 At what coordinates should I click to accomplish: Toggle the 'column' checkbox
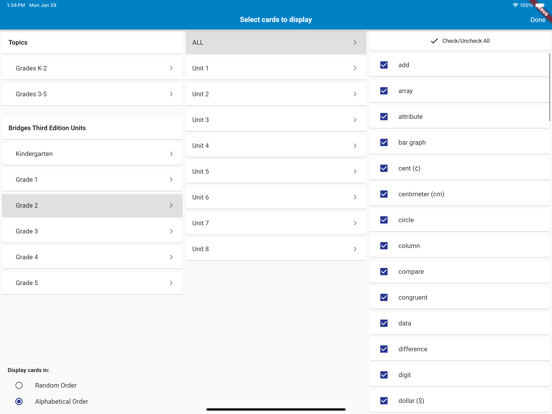(x=384, y=246)
